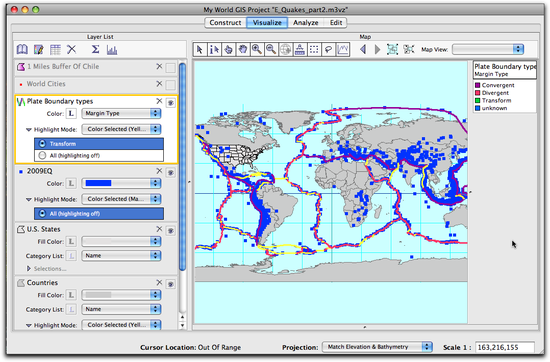Open the edit layer appearance pencil icon

(39, 49)
